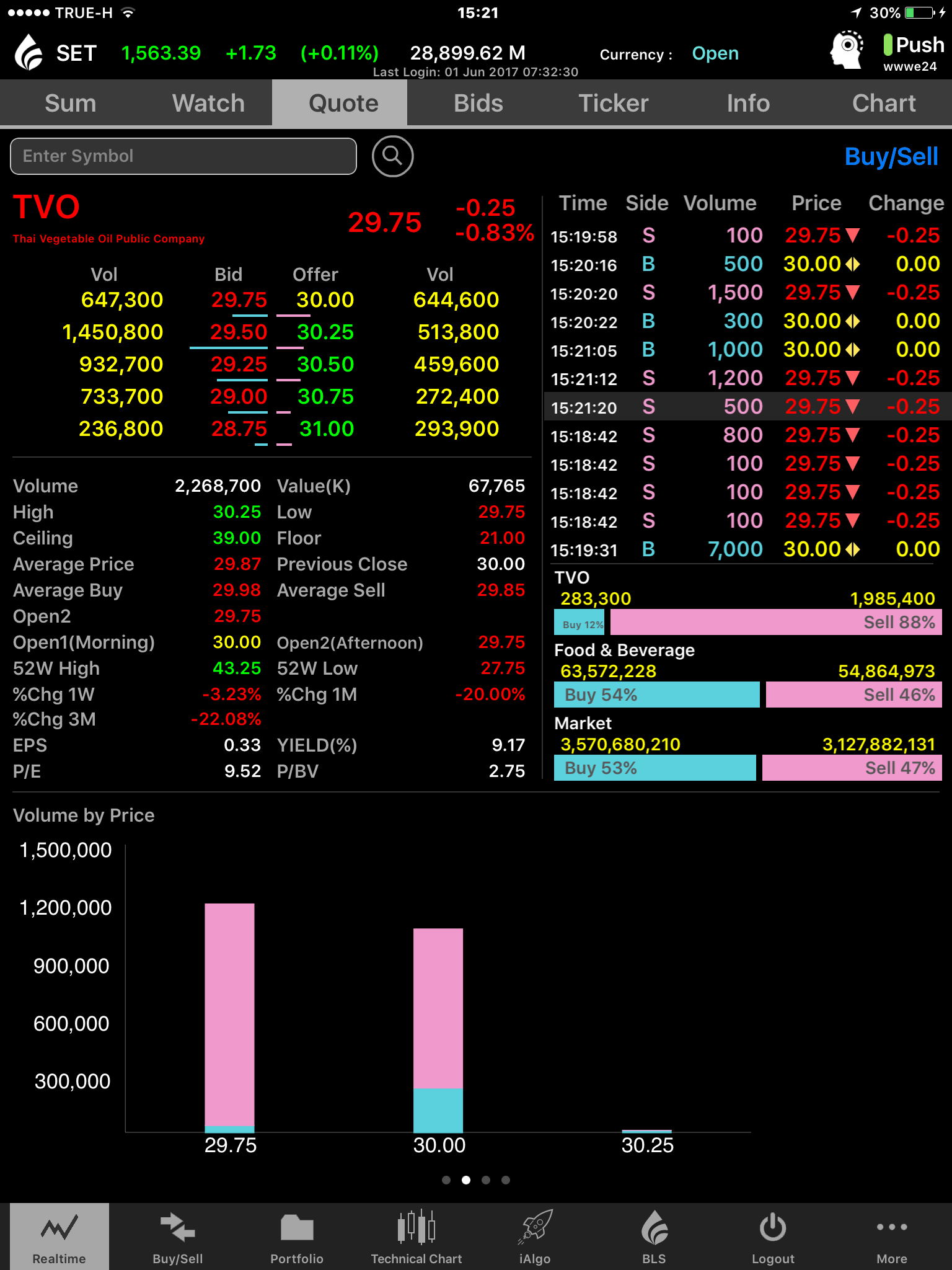Tap the Logout power icon
Viewport: 952px width, 1270px height.
tap(773, 1237)
